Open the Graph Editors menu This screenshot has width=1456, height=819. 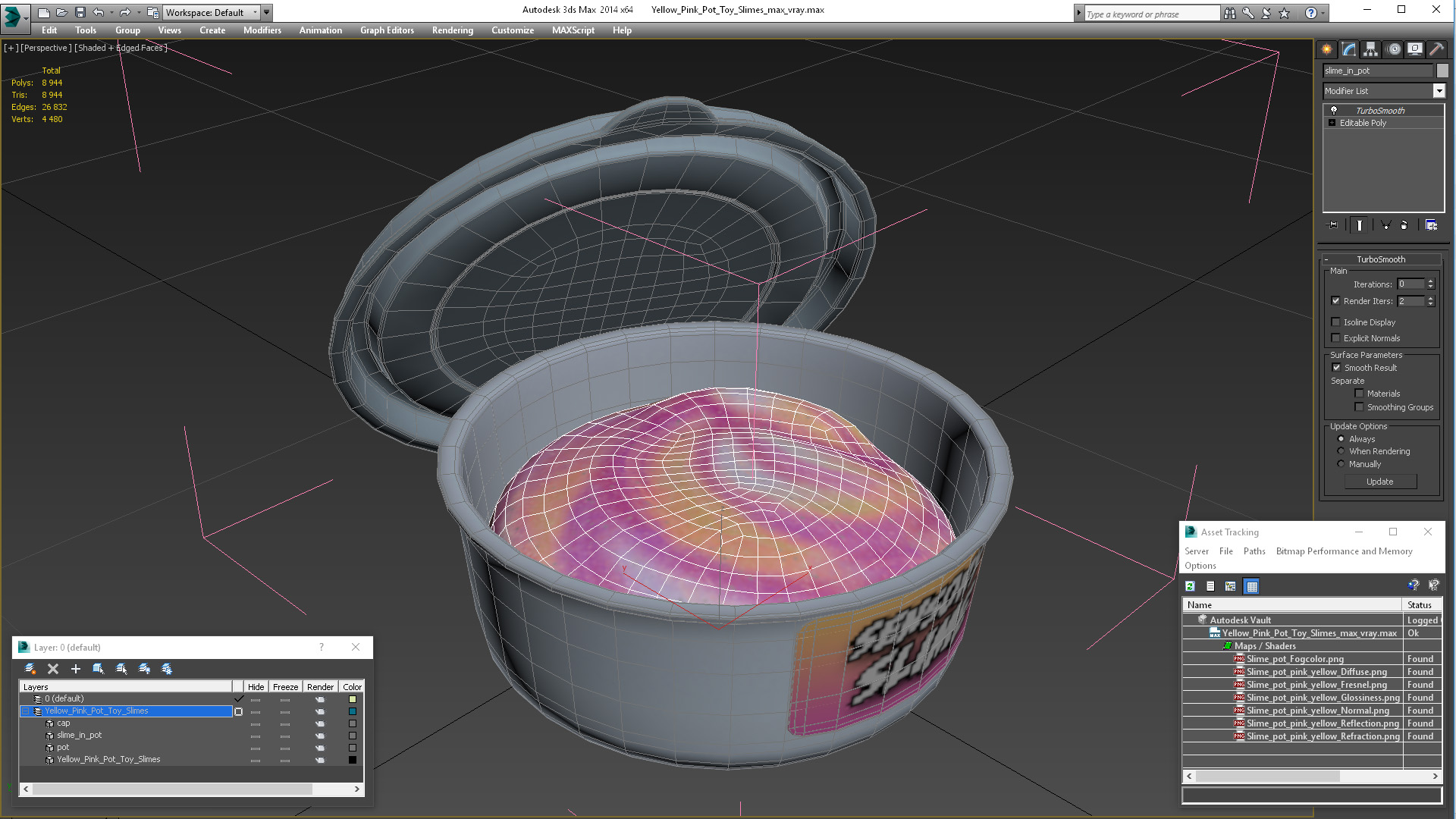pyautogui.click(x=387, y=30)
